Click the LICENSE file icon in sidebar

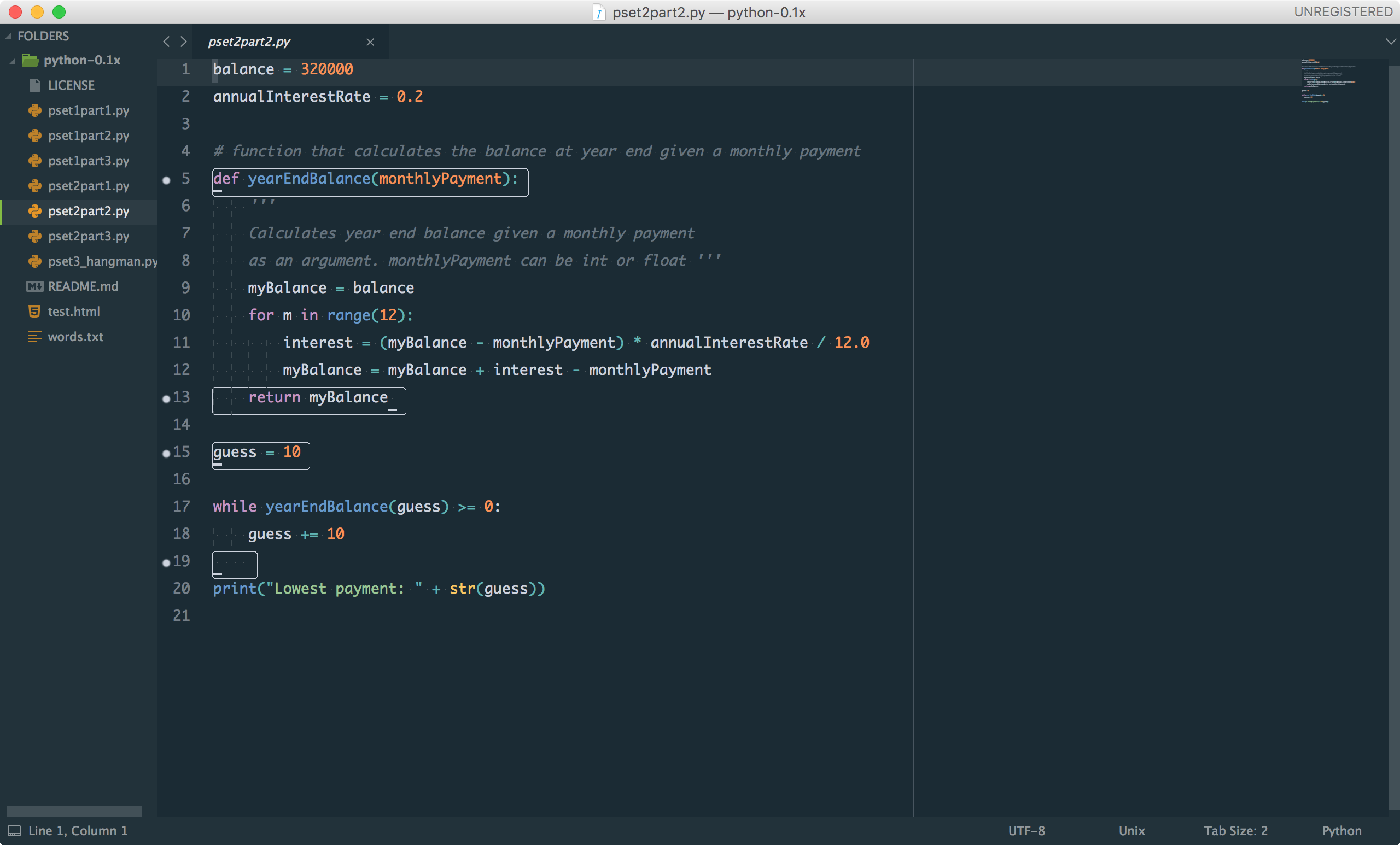[34, 85]
